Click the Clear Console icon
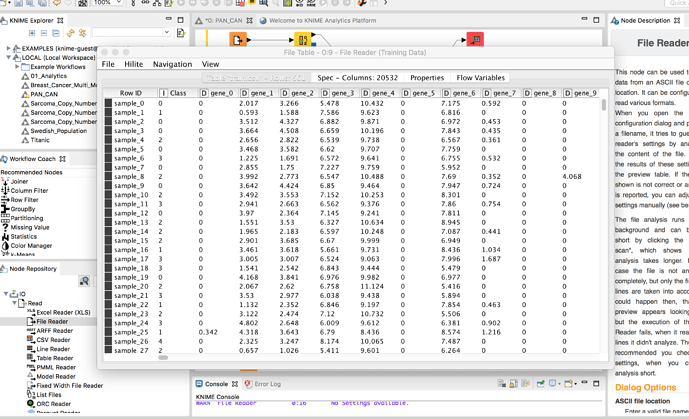Viewport: 689px width, 419px height. tap(501, 384)
